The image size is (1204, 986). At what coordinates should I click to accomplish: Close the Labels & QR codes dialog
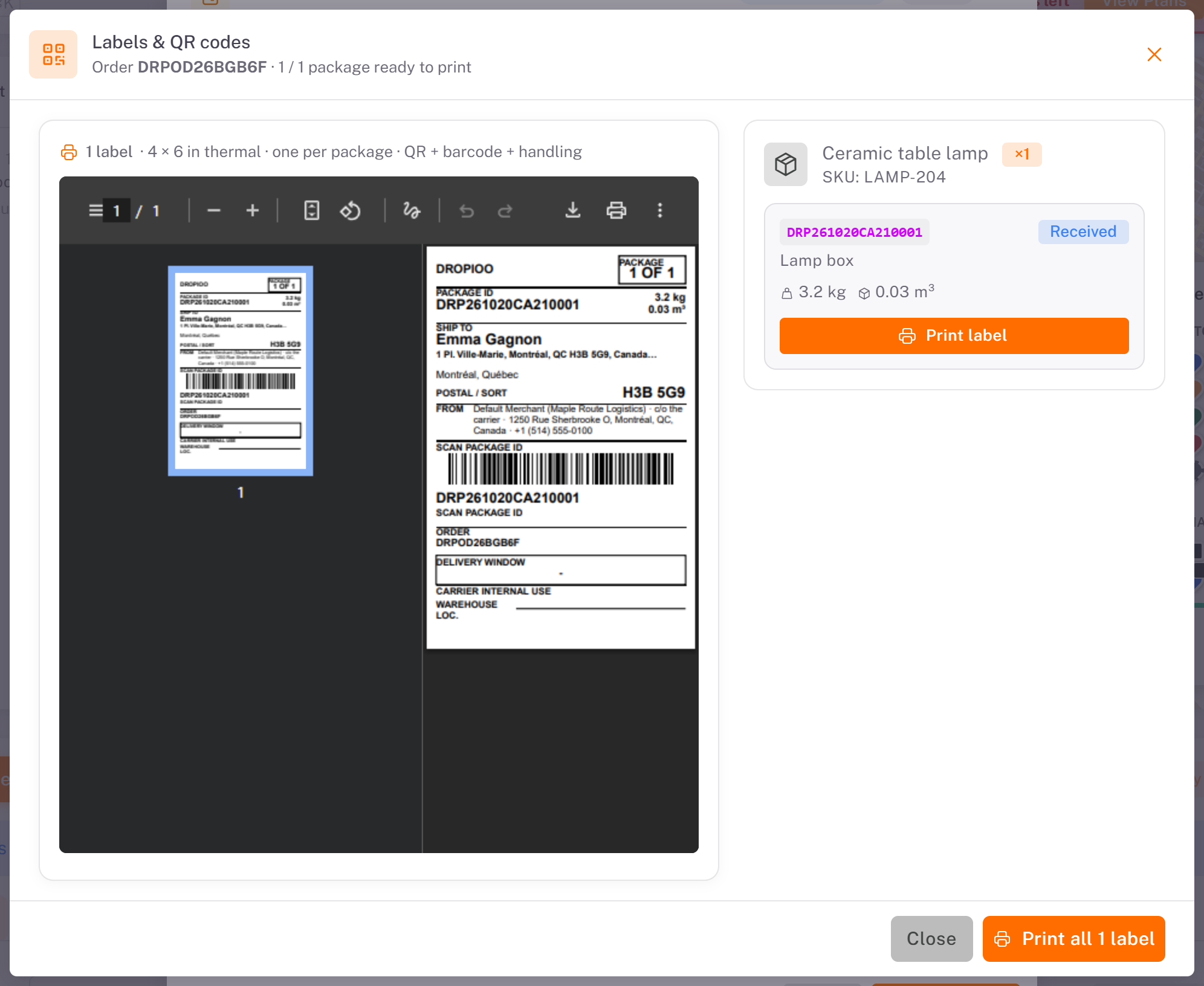[x=1154, y=54]
